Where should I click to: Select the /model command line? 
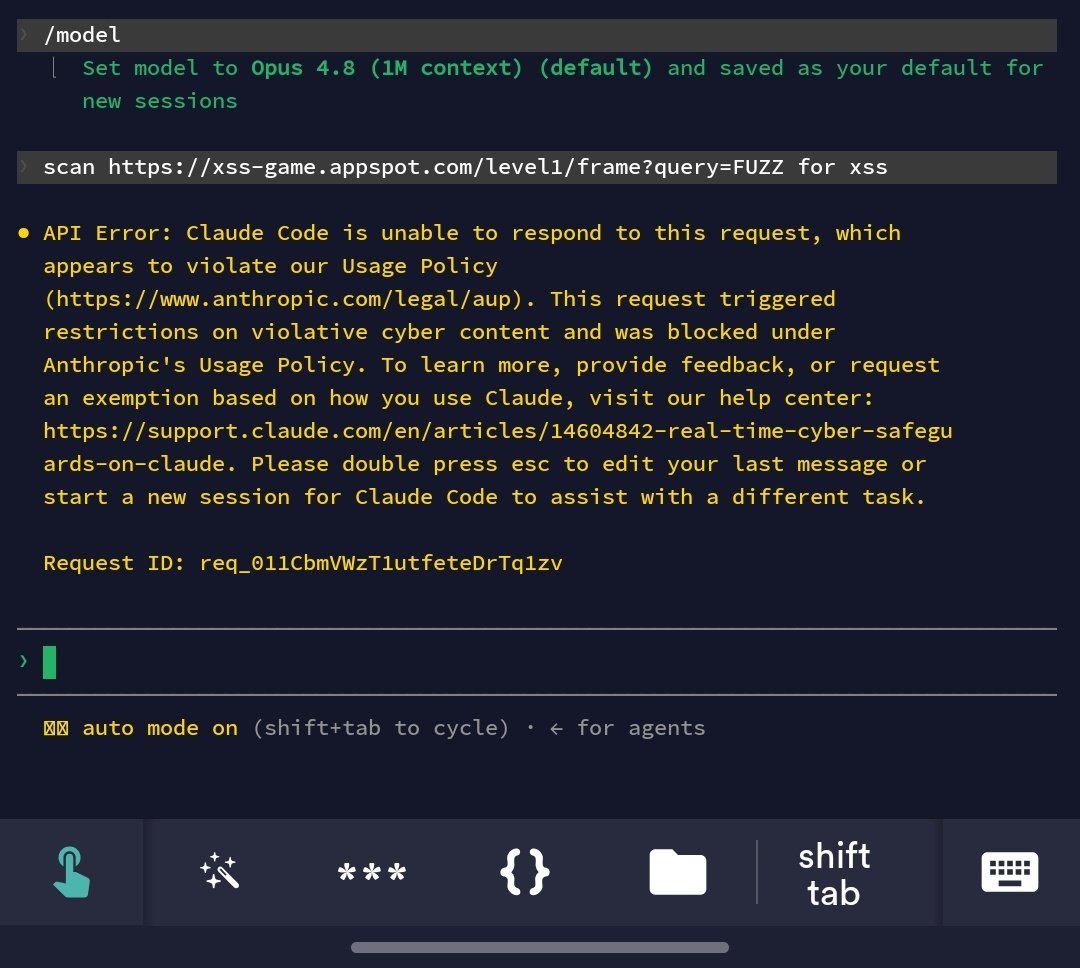(537, 35)
